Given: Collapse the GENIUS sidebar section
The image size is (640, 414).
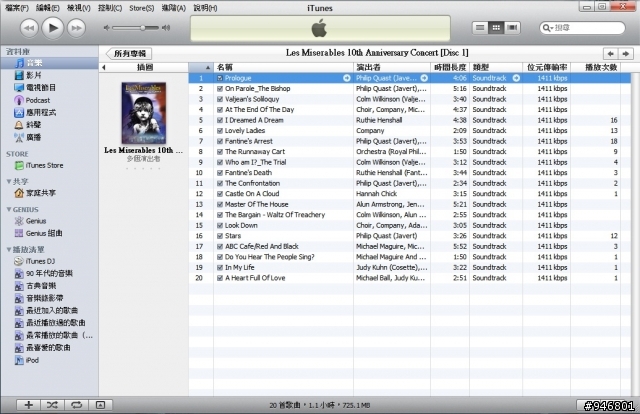Looking at the screenshot, I should click(9, 209).
